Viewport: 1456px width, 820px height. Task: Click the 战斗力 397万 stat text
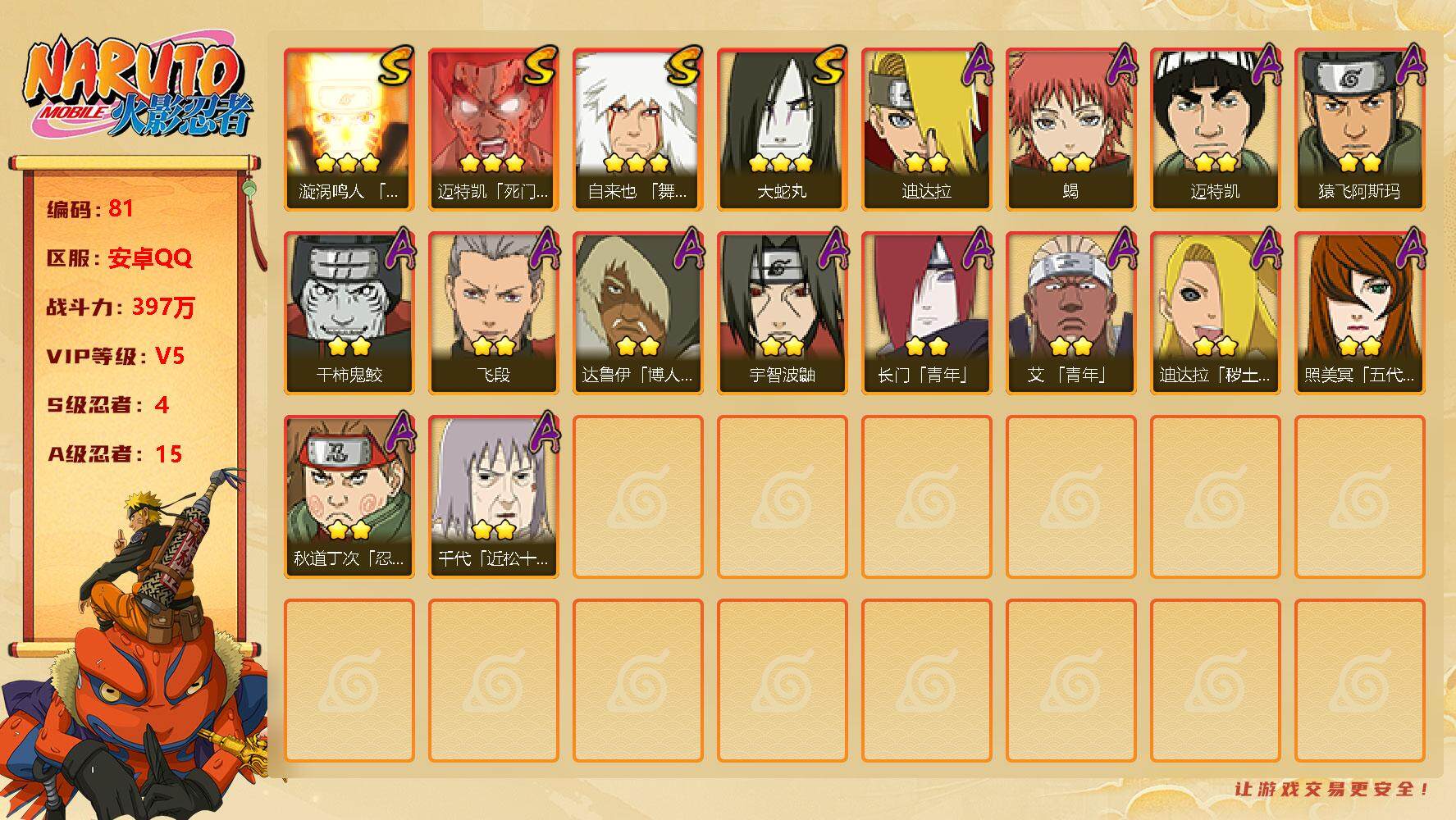[x=121, y=307]
